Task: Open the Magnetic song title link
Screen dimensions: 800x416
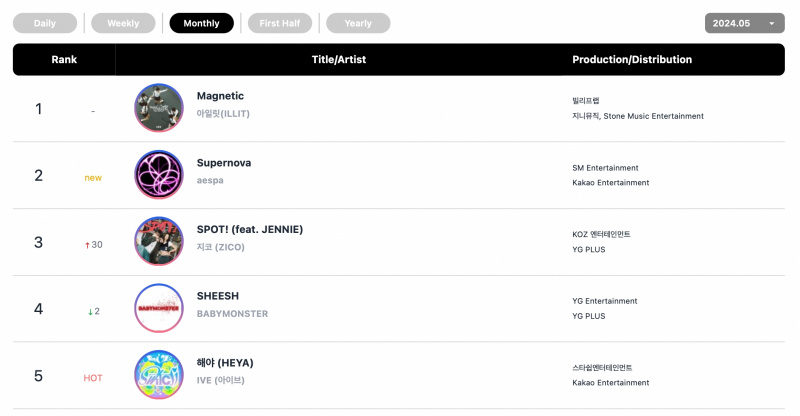Action: [220, 96]
